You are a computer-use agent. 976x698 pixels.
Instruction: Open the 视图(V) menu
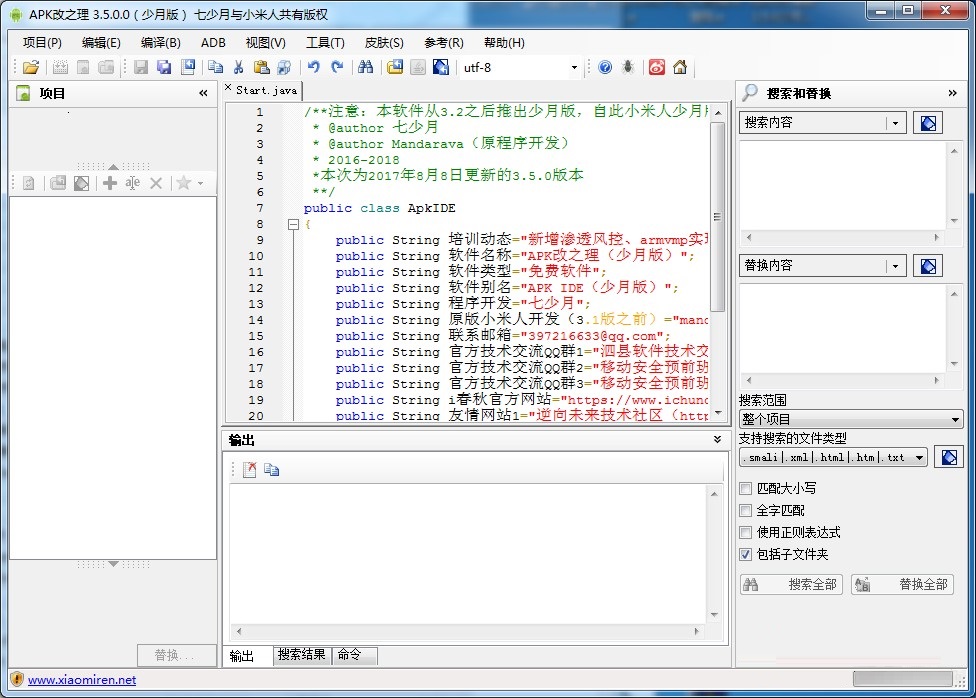(266, 42)
